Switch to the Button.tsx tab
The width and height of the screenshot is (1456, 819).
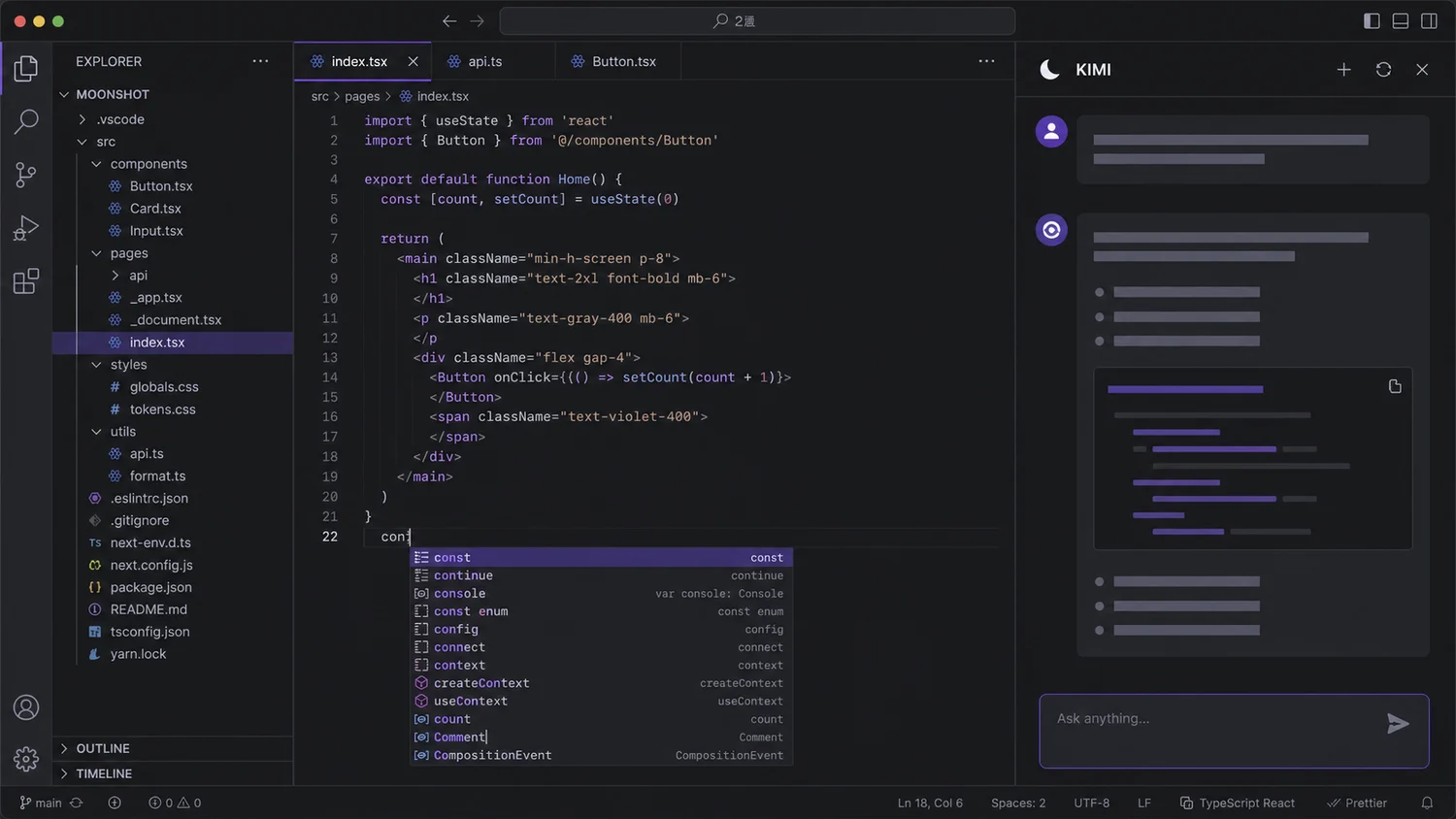618,61
